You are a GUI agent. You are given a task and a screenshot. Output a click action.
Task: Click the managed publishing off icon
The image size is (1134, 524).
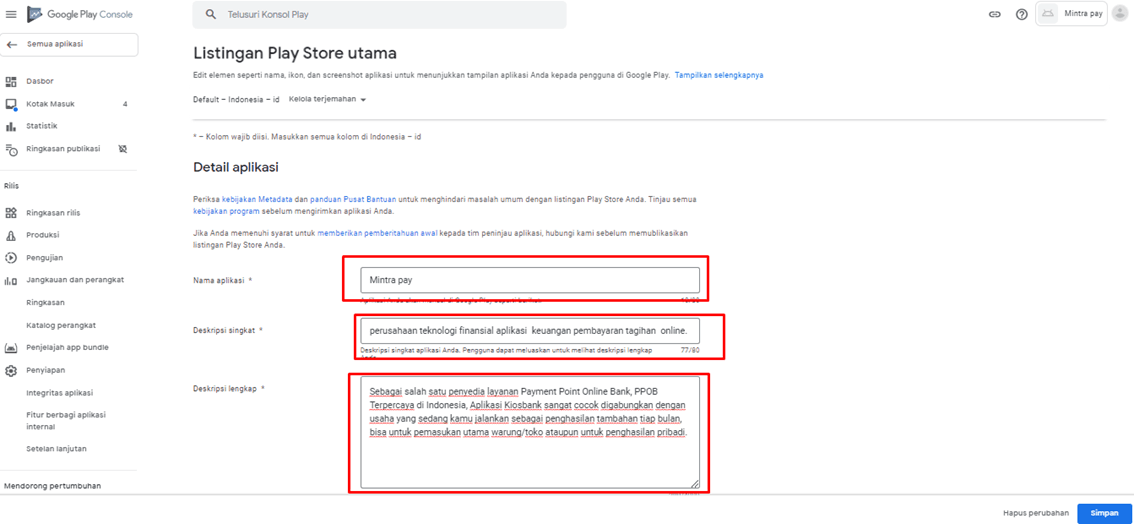coord(122,149)
